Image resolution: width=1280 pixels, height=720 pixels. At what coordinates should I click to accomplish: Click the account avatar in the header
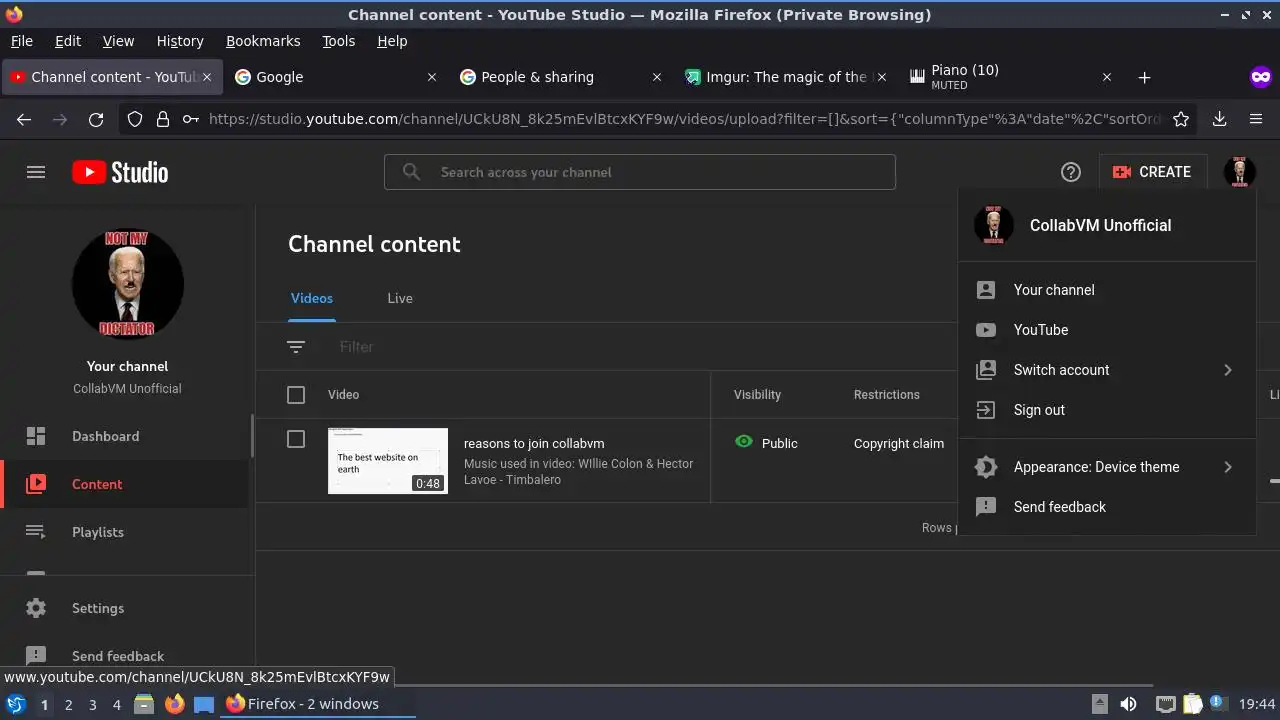tap(1240, 172)
